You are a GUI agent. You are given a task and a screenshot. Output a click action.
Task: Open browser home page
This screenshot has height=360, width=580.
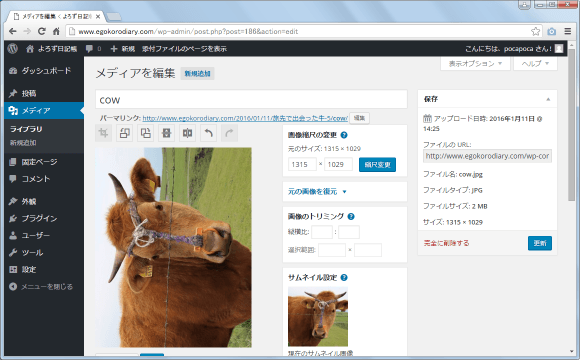click(56, 31)
